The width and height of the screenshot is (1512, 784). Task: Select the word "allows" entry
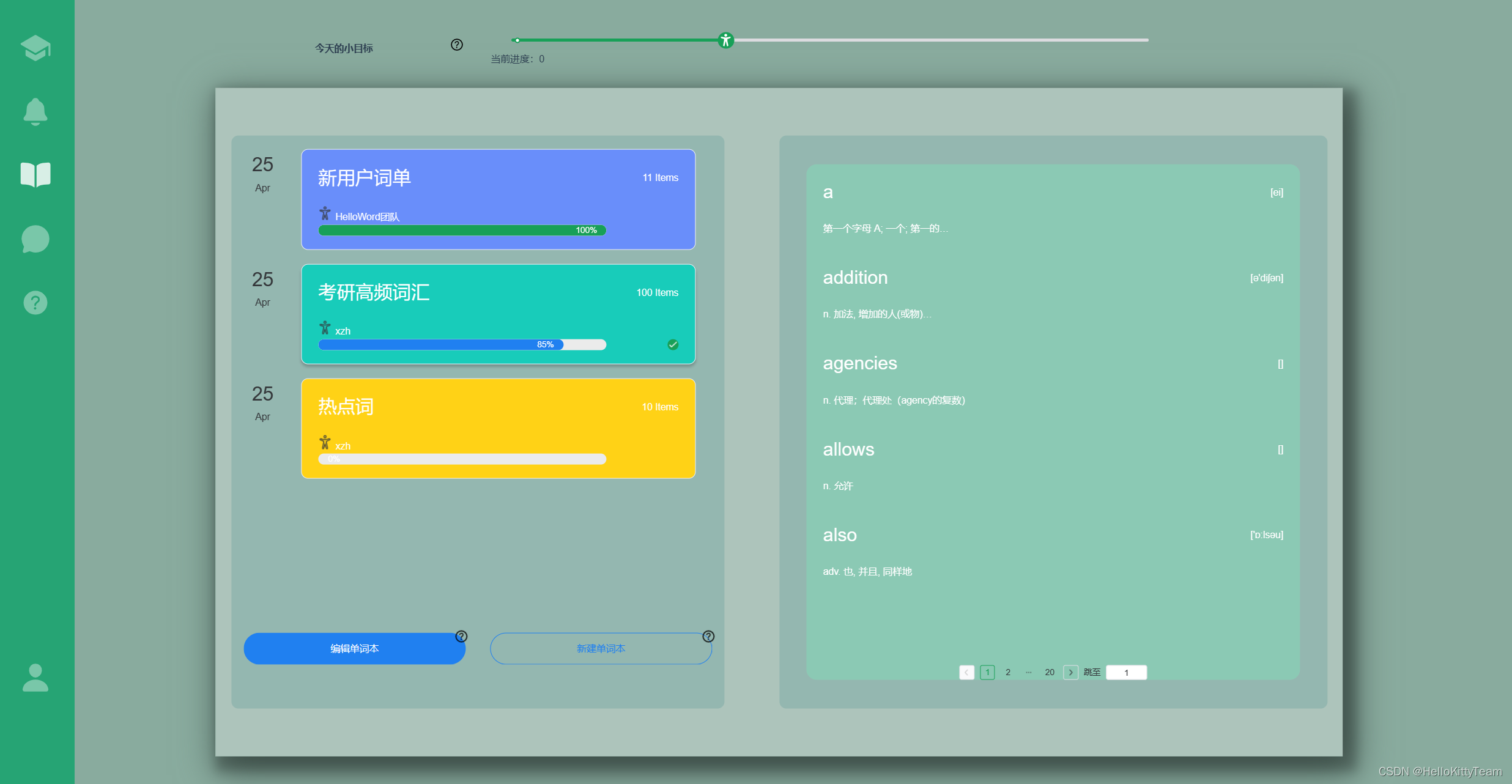coord(1053,467)
